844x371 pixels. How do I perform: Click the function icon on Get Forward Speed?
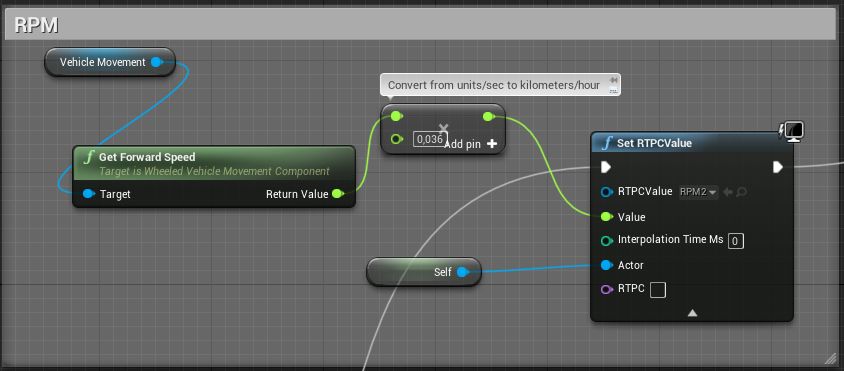tap(89, 157)
